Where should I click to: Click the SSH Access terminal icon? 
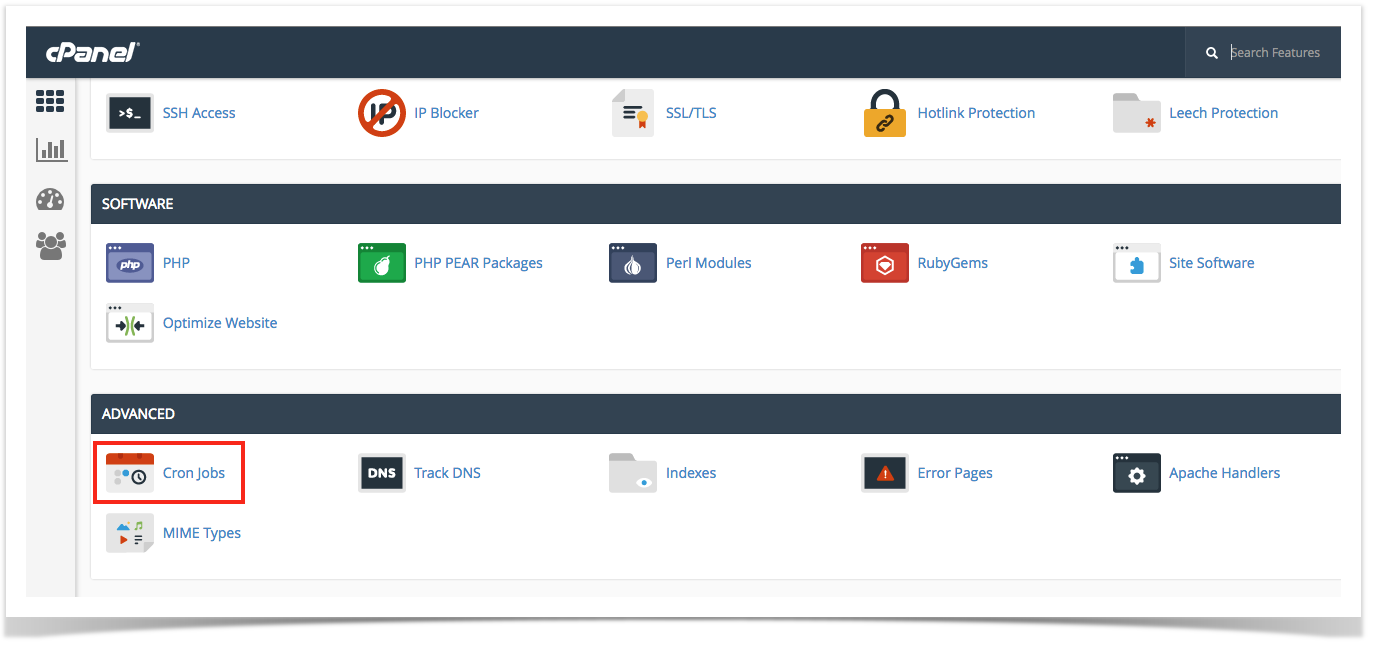(130, 113)
